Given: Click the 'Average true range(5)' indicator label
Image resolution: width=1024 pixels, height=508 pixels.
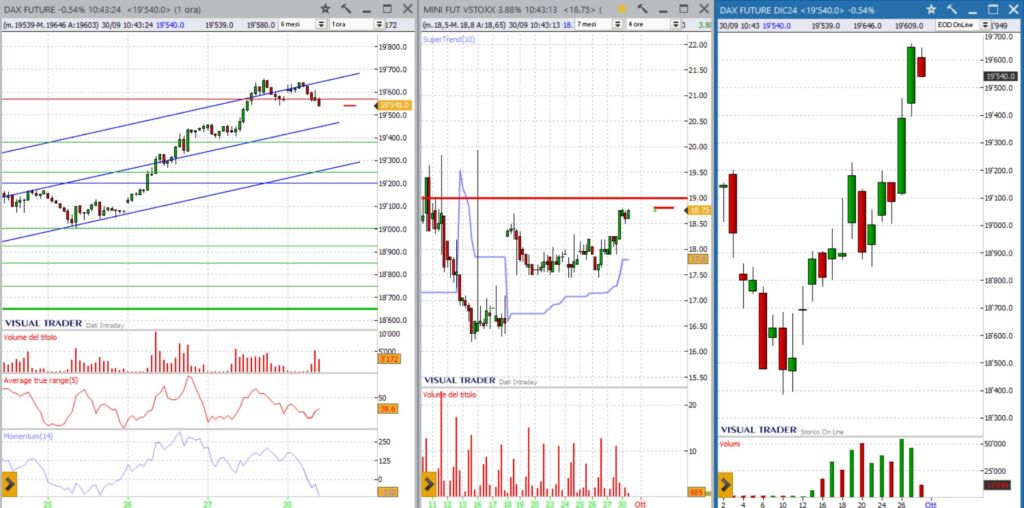Looking at the screenshot, I should [x=41, y=379].
